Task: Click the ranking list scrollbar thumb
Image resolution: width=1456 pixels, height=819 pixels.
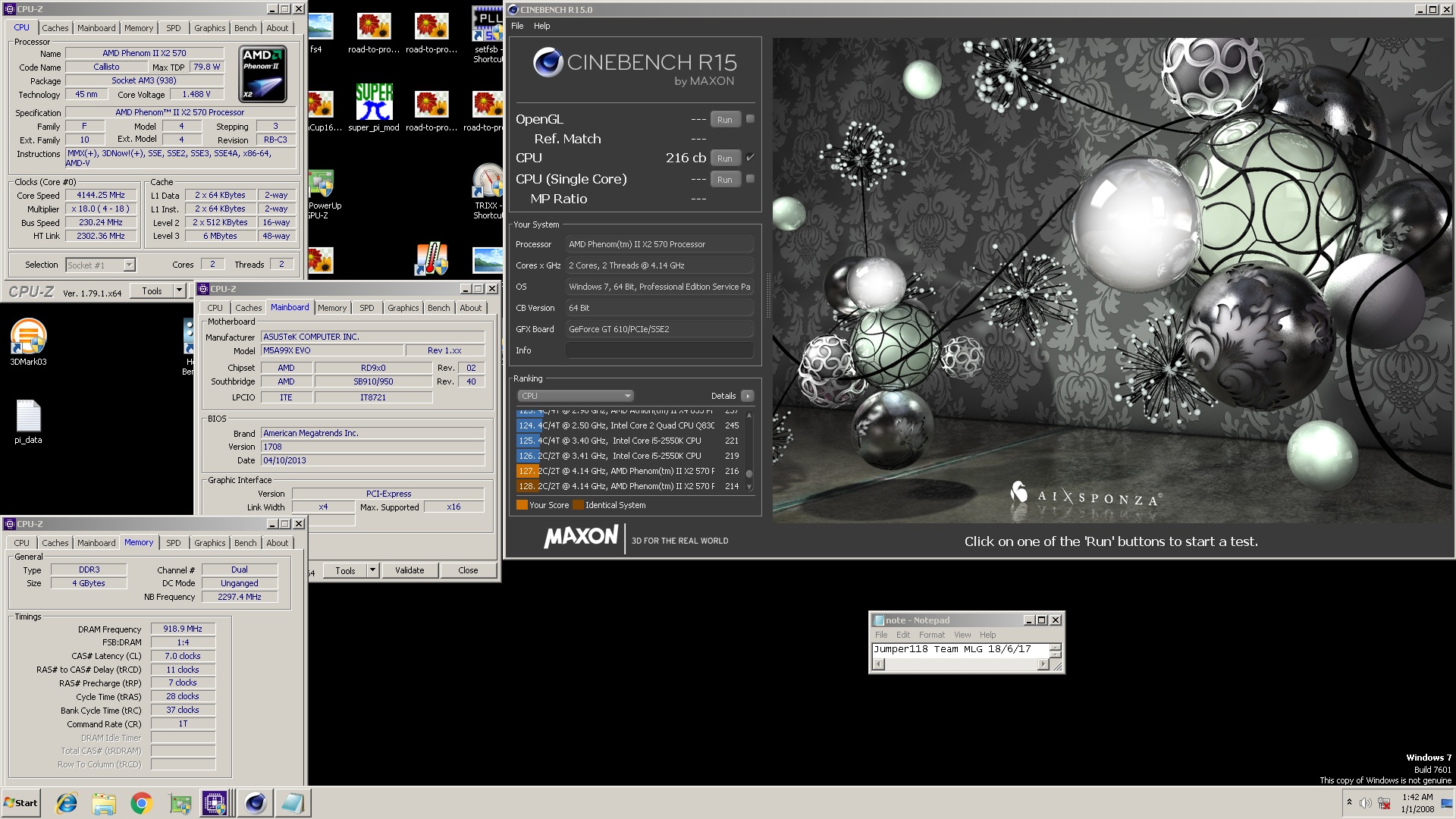Action: point(749,474)
